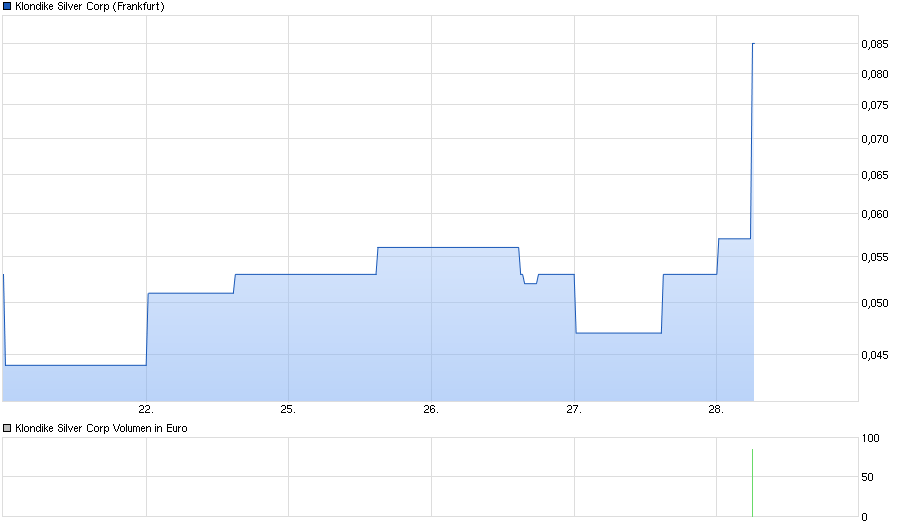The width and height of the screenshot is (900, 526).
Task: Click the gray volume legend swatch
Action: (8, 428)
